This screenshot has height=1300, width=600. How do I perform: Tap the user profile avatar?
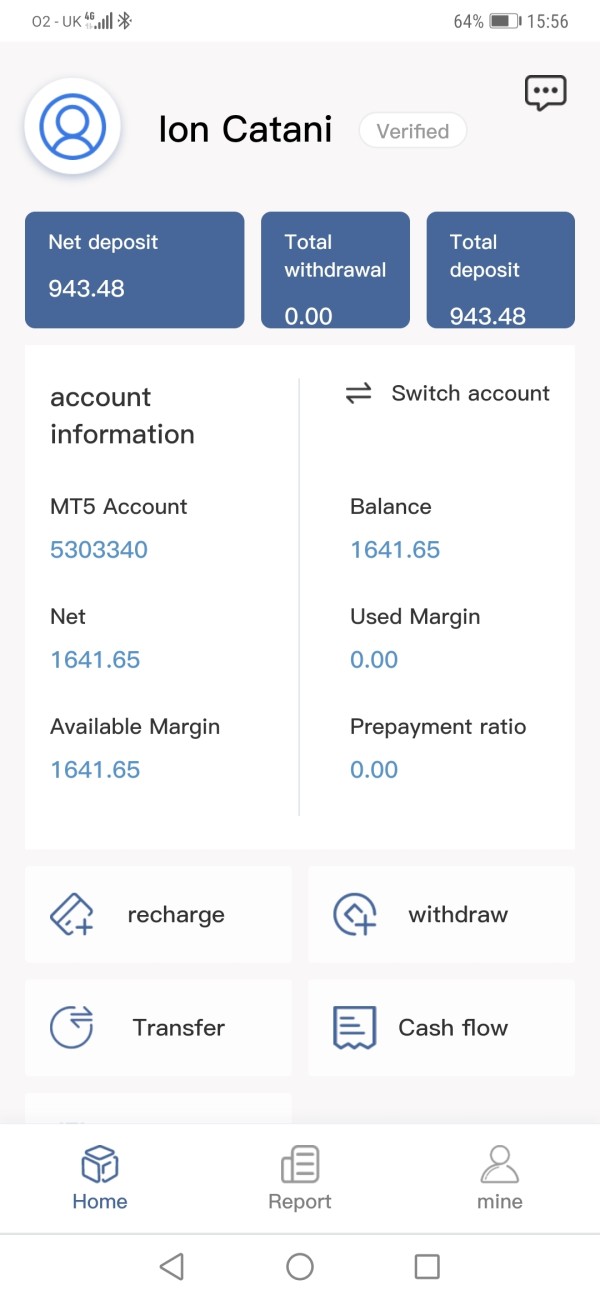coord(72,126)
